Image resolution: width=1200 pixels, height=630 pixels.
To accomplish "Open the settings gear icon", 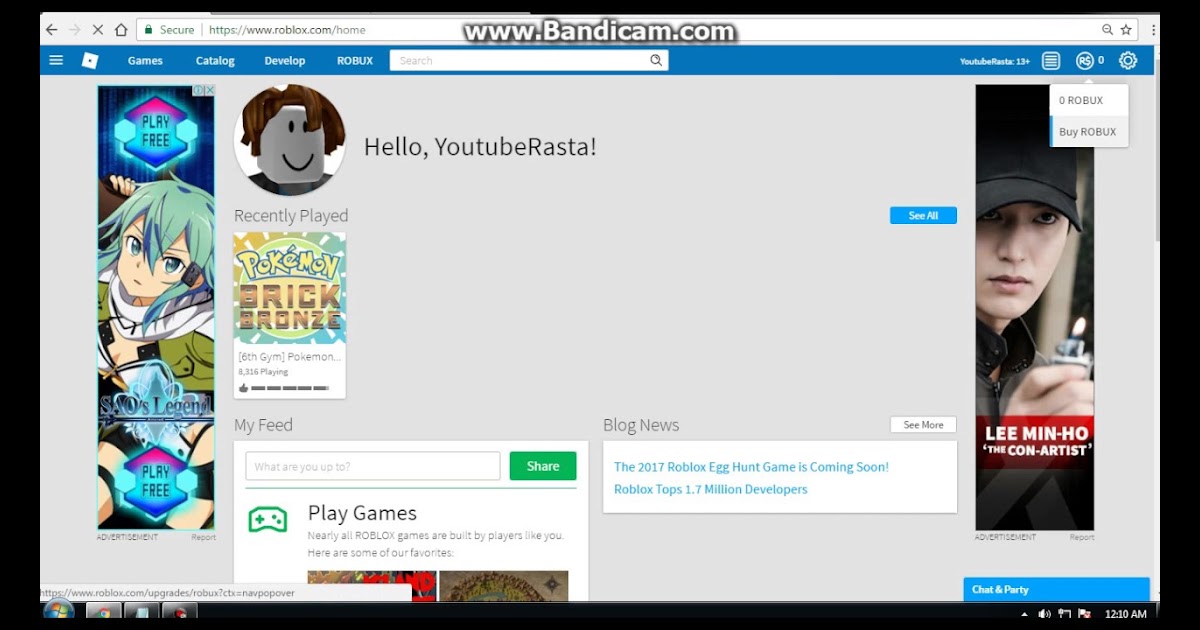I will tap(1128, 61).
